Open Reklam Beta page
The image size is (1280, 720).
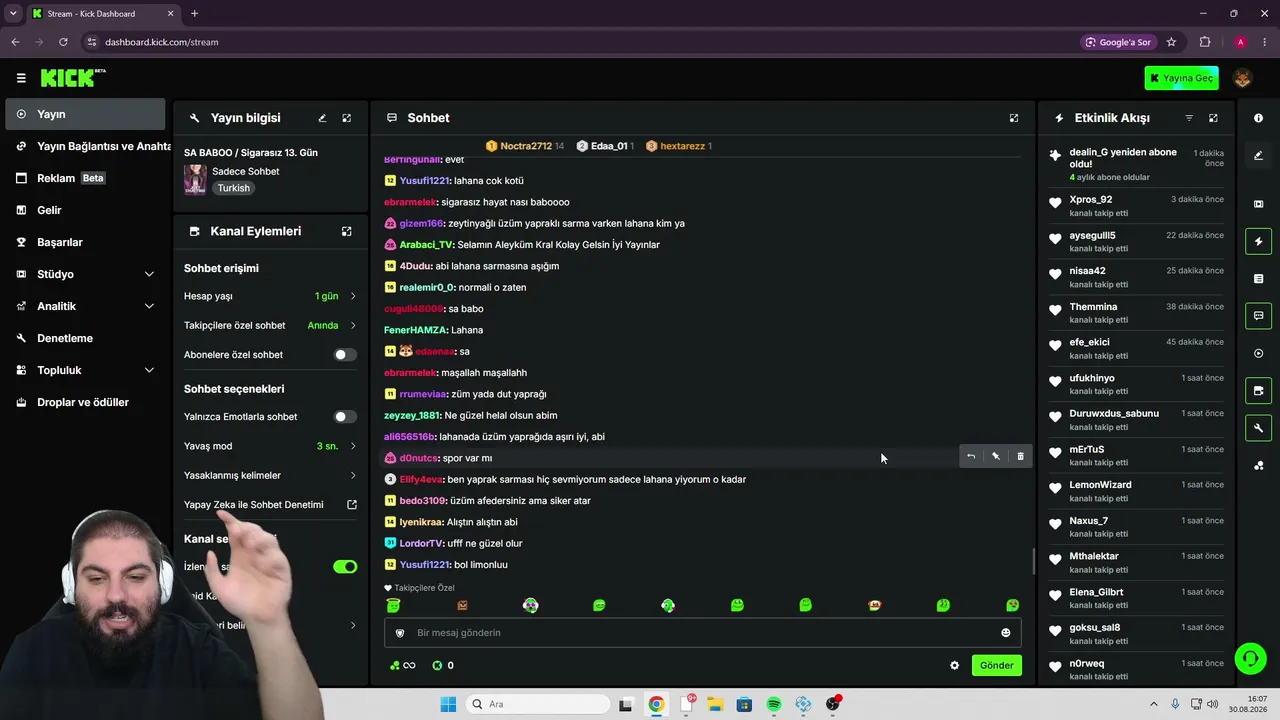click(x=85, y=178)
